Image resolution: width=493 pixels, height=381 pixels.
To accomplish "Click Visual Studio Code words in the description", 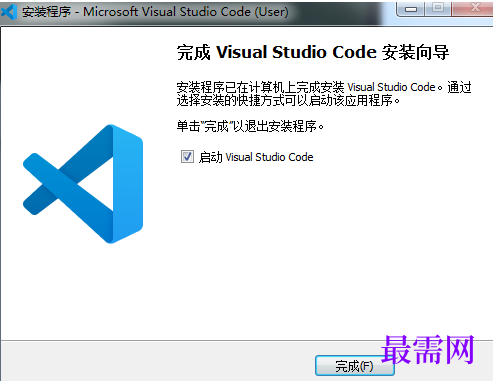I will [391, 87].
